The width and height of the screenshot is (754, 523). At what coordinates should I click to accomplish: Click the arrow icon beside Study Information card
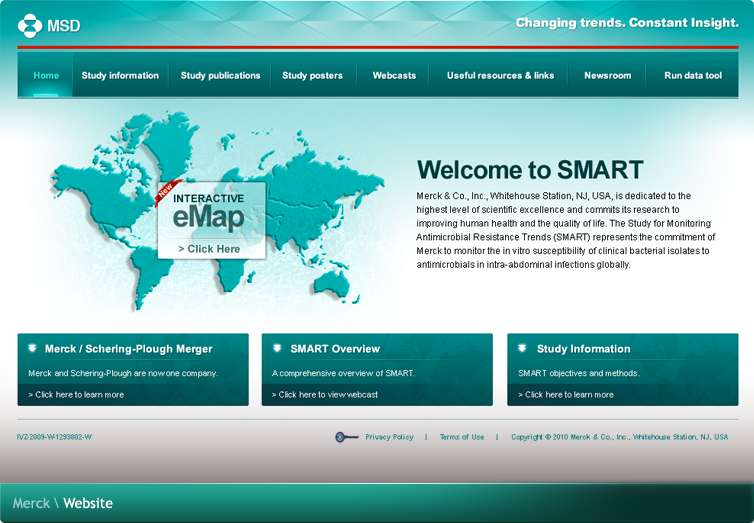[x=522, y=348]
